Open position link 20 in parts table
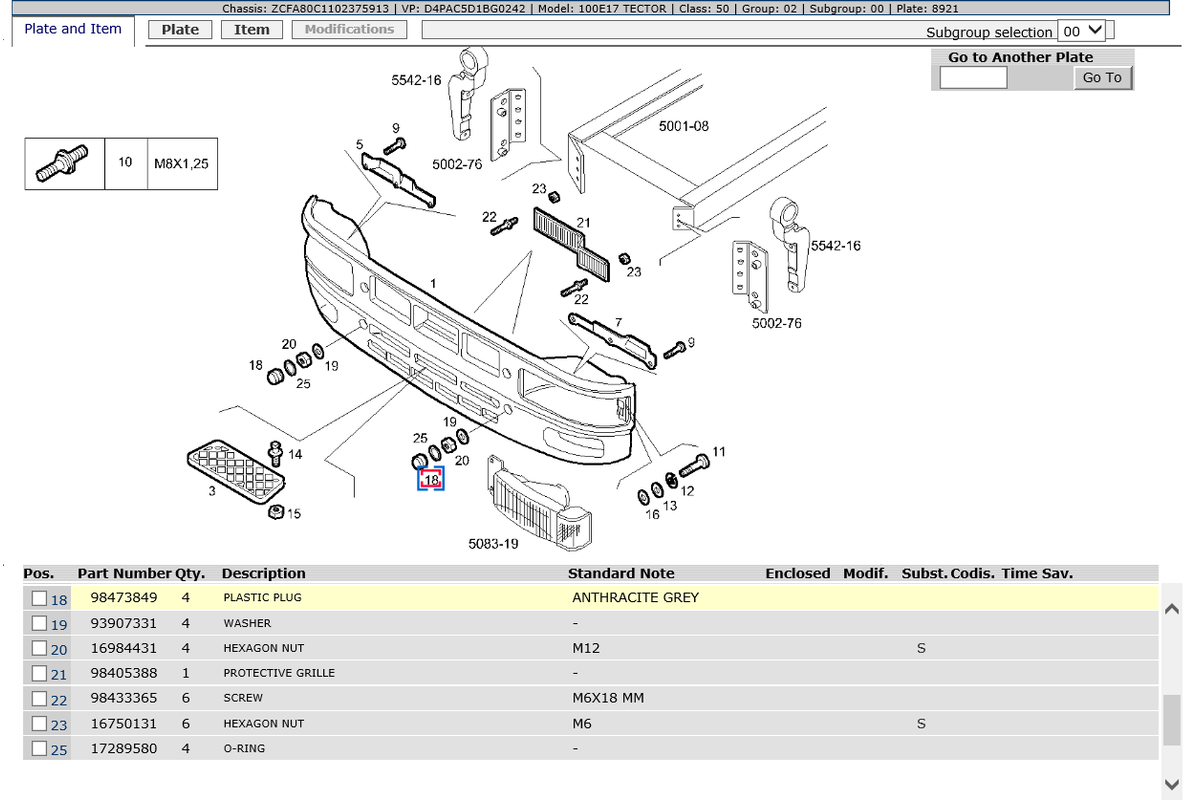1197x800 pixels. [x=59, y=650]
